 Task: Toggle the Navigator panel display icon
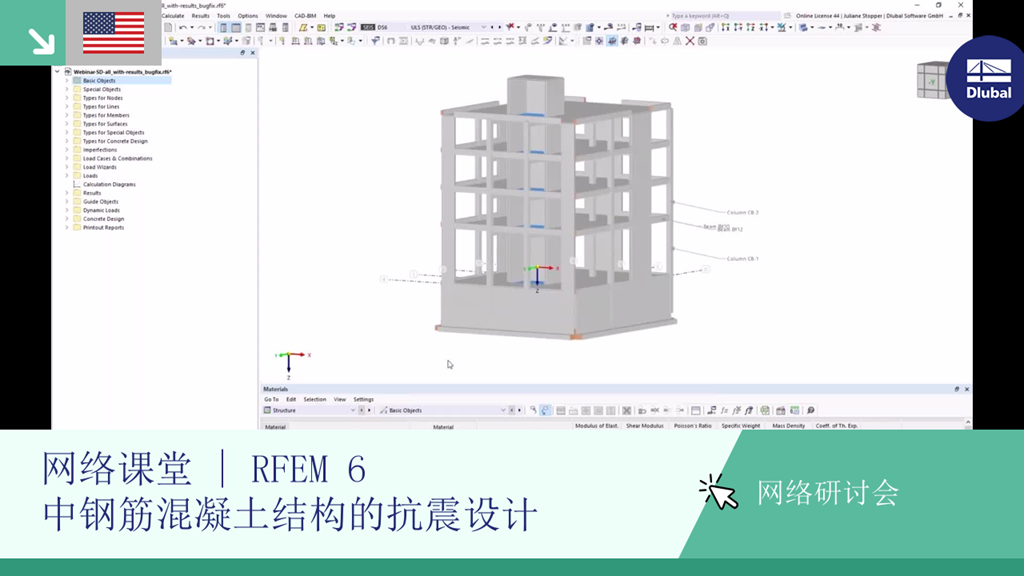tap(223, 27)
